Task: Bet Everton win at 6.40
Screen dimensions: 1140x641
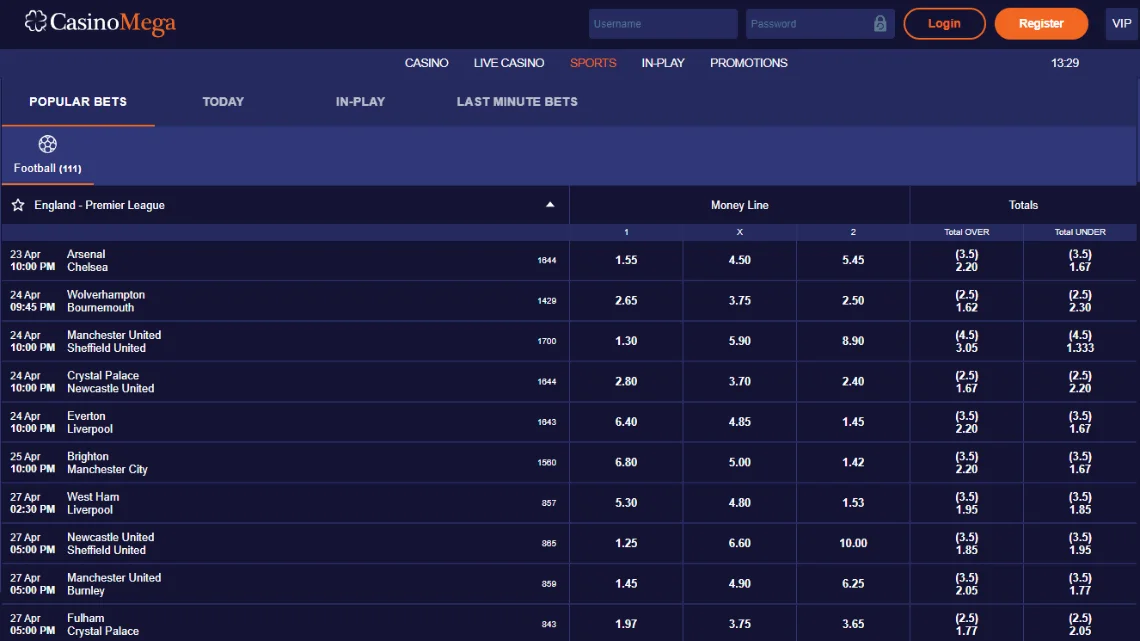Action: pos(626,422)
